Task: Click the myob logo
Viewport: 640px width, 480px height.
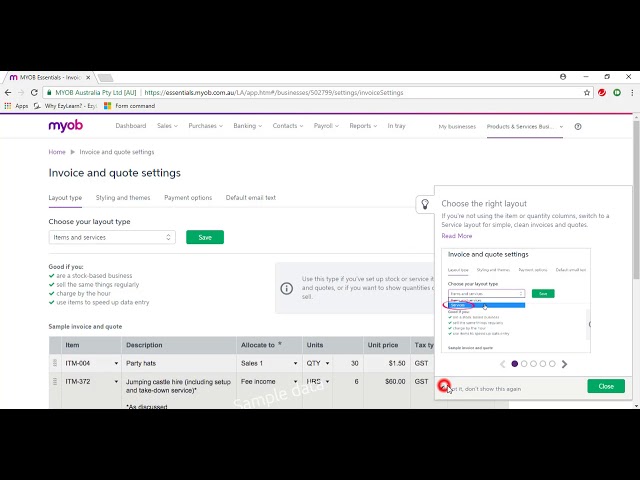Action: (x=65, y=126)
